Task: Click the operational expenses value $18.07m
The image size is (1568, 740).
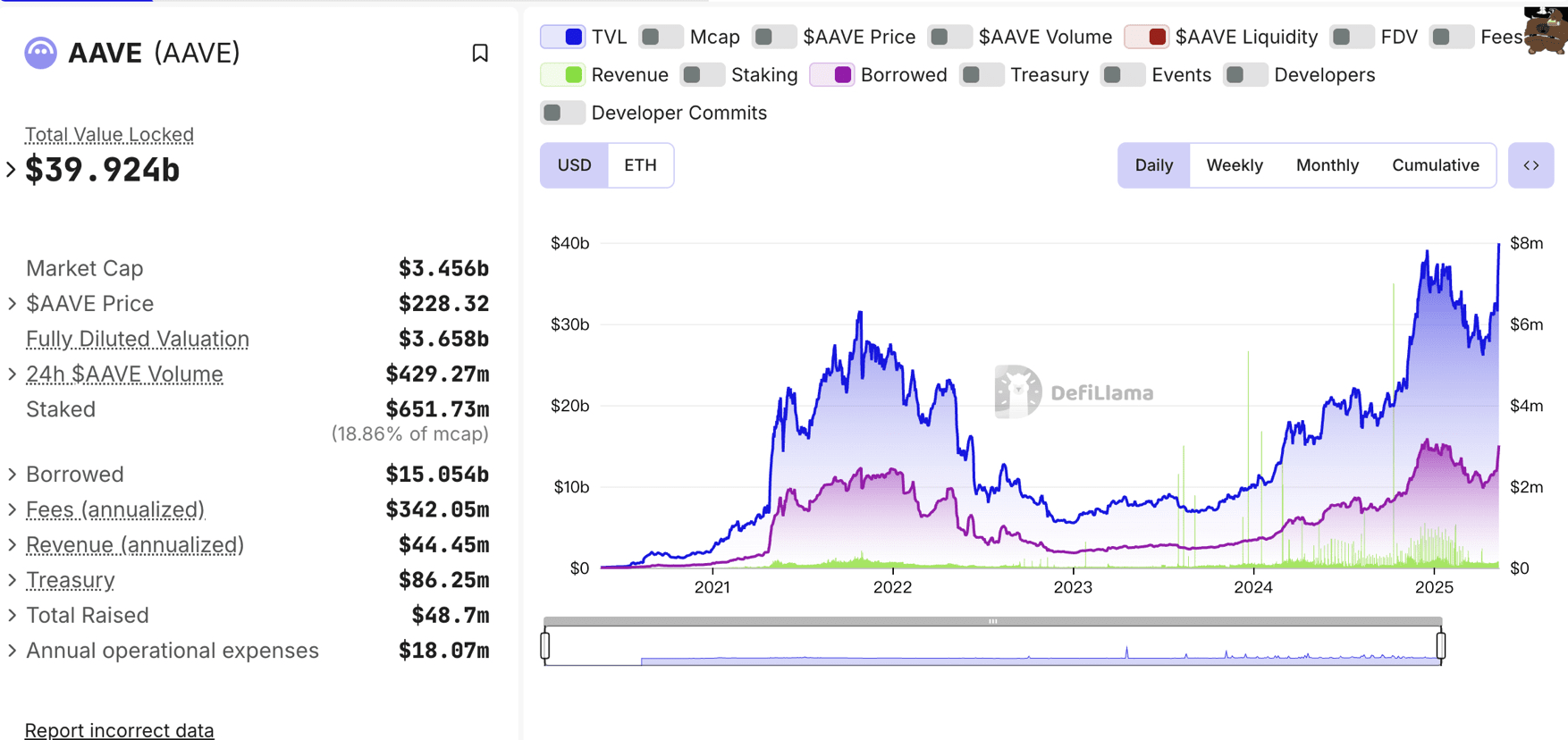Action: [443, 651]
